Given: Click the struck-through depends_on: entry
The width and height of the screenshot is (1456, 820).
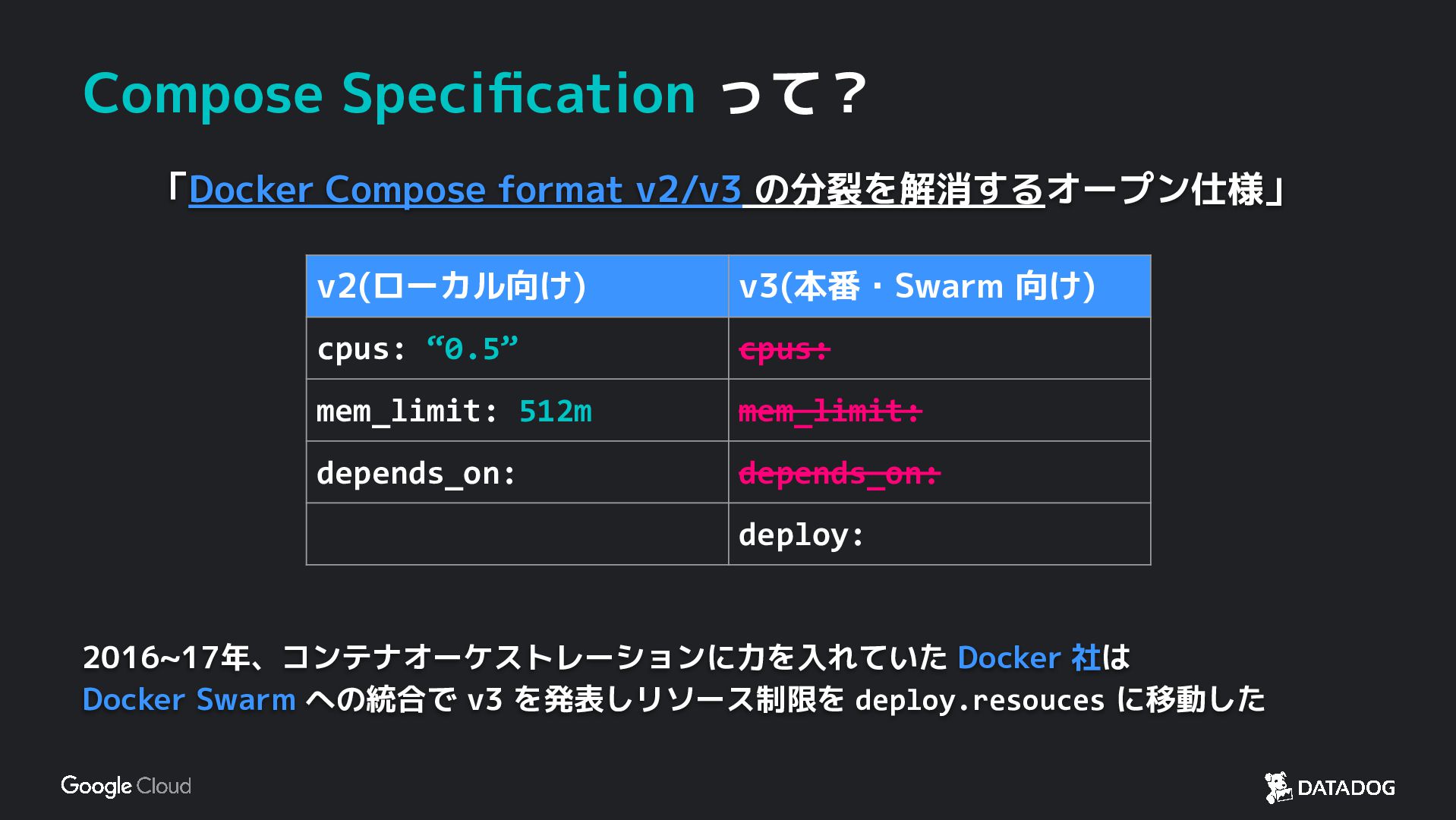Looking at the screenshot, I should (x=839, y=474).
